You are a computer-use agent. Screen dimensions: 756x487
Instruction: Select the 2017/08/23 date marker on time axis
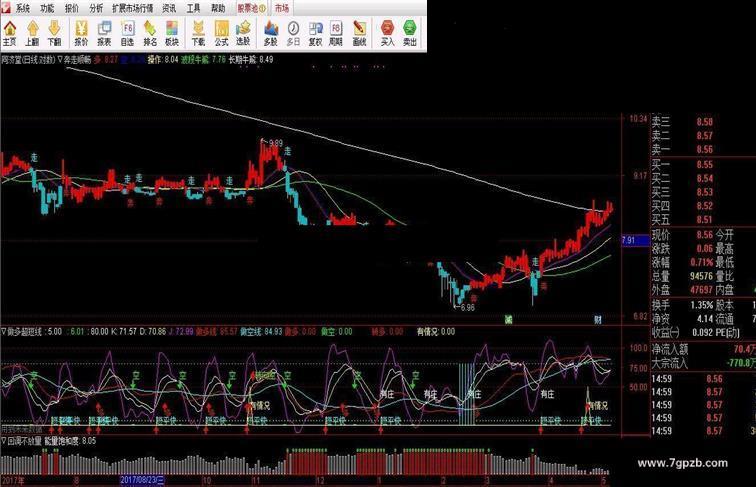(x=142, y=480)
